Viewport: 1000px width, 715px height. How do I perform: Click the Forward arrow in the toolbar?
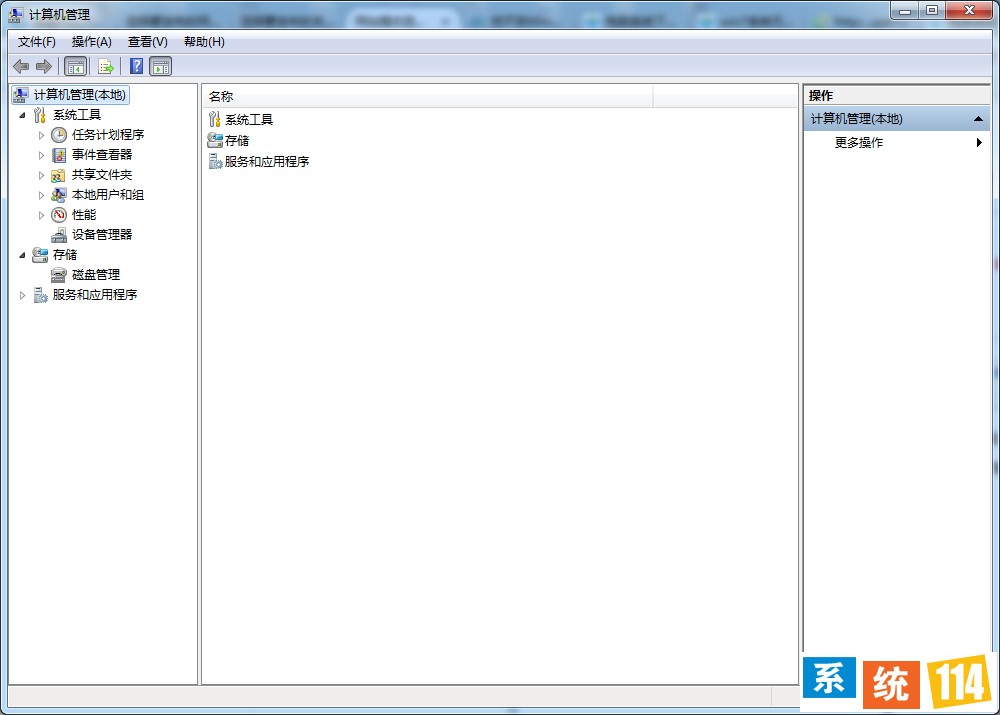coord(43,66)
